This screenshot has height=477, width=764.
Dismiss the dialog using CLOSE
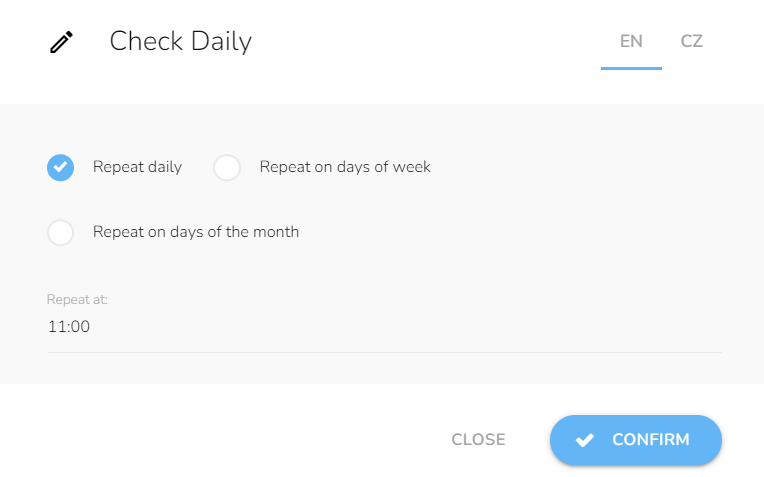tap(478, 440)
